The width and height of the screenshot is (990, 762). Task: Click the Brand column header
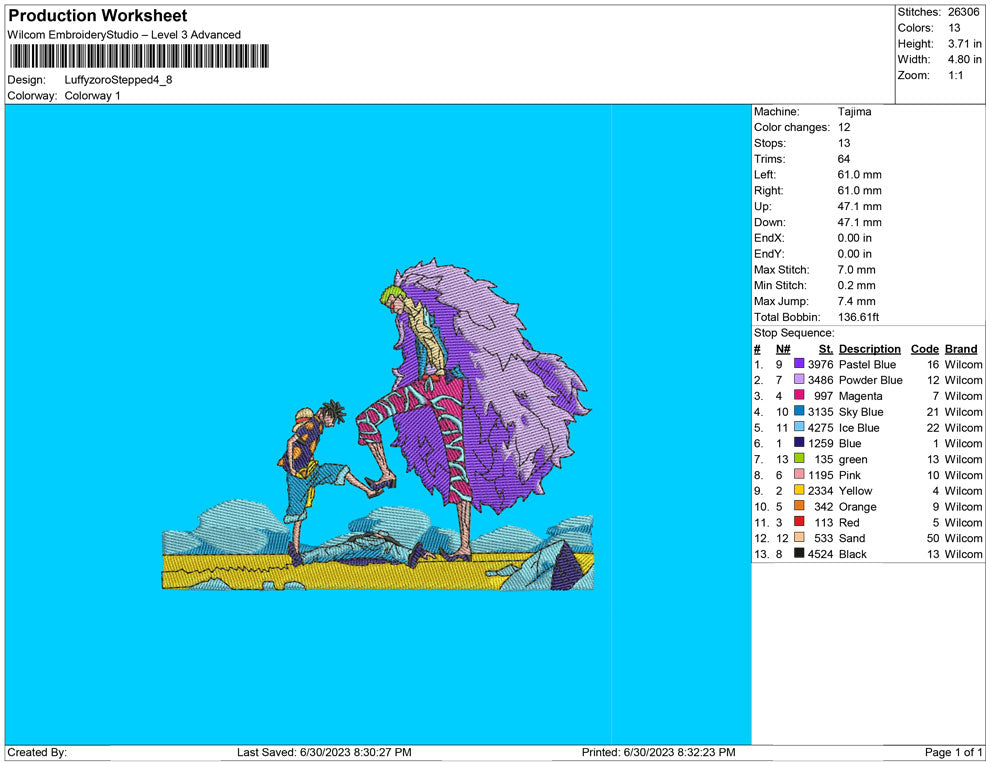960,349
